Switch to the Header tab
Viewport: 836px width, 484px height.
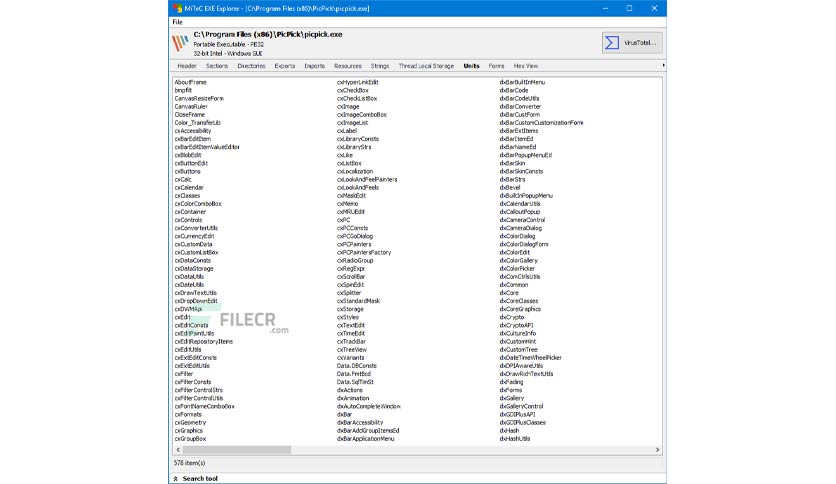click(x=187, y=66)
